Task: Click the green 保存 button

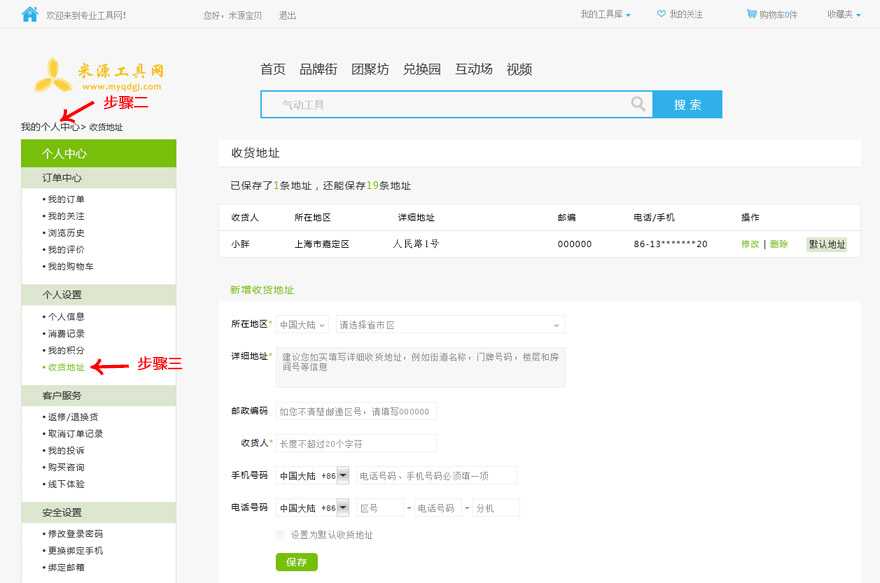Action: point(296,562)
